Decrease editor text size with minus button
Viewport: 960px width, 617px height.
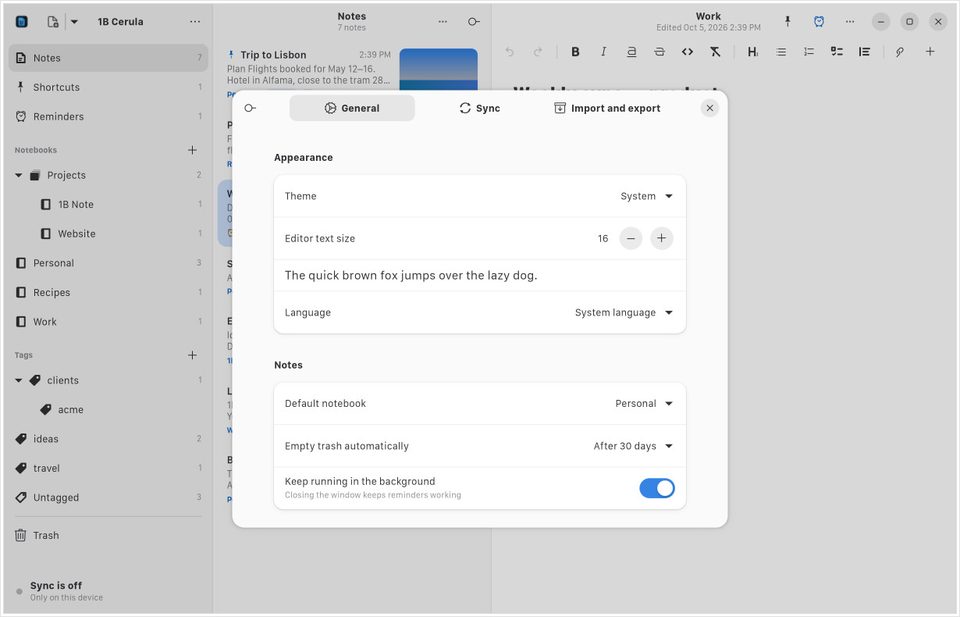pos(631,238)
